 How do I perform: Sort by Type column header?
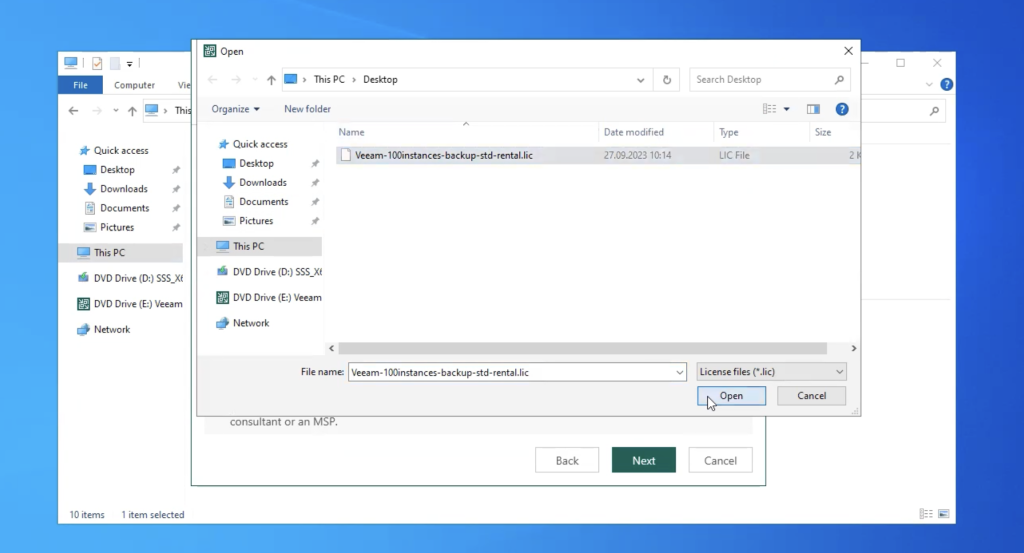pyautogui.click(x=729, y=132)
